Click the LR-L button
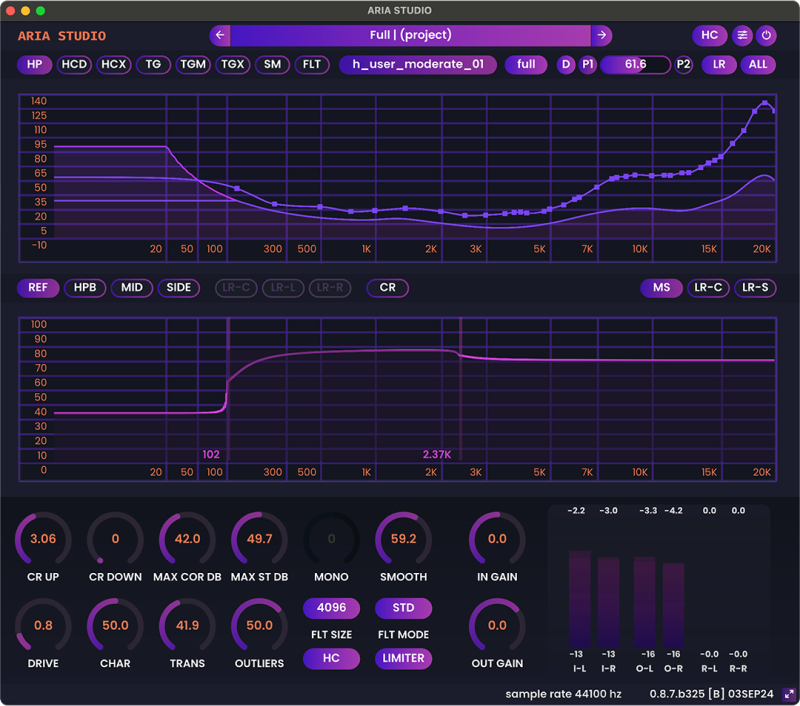Image resolution: width=800 pixels, height=706 pixels. coord(283,288)
